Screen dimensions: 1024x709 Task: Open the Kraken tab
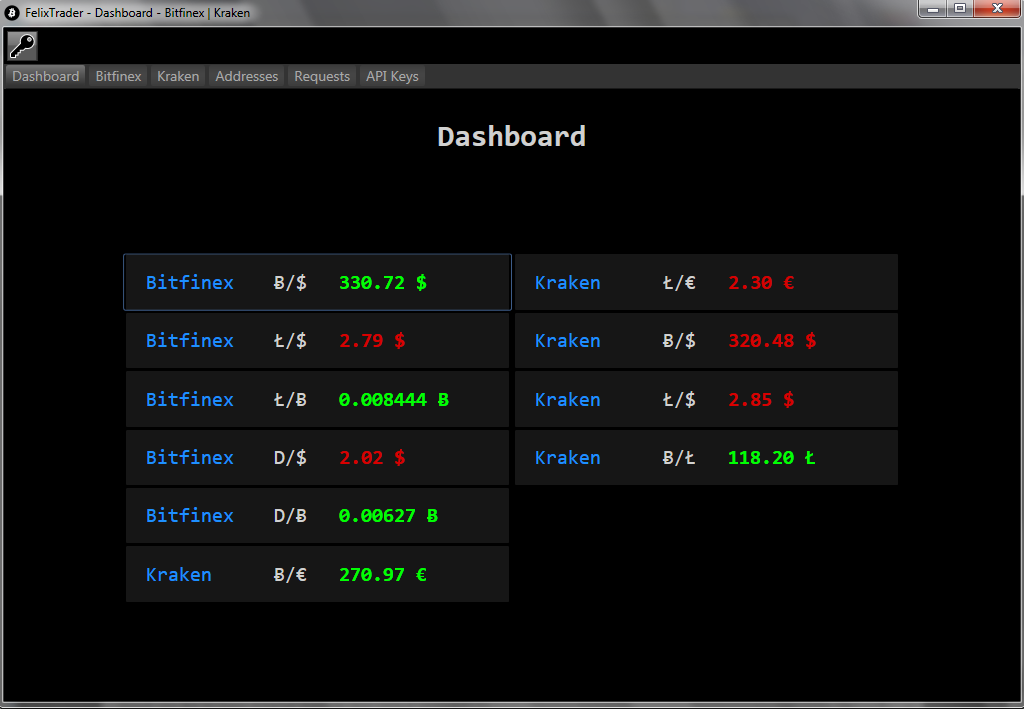[x=178, y=76]
